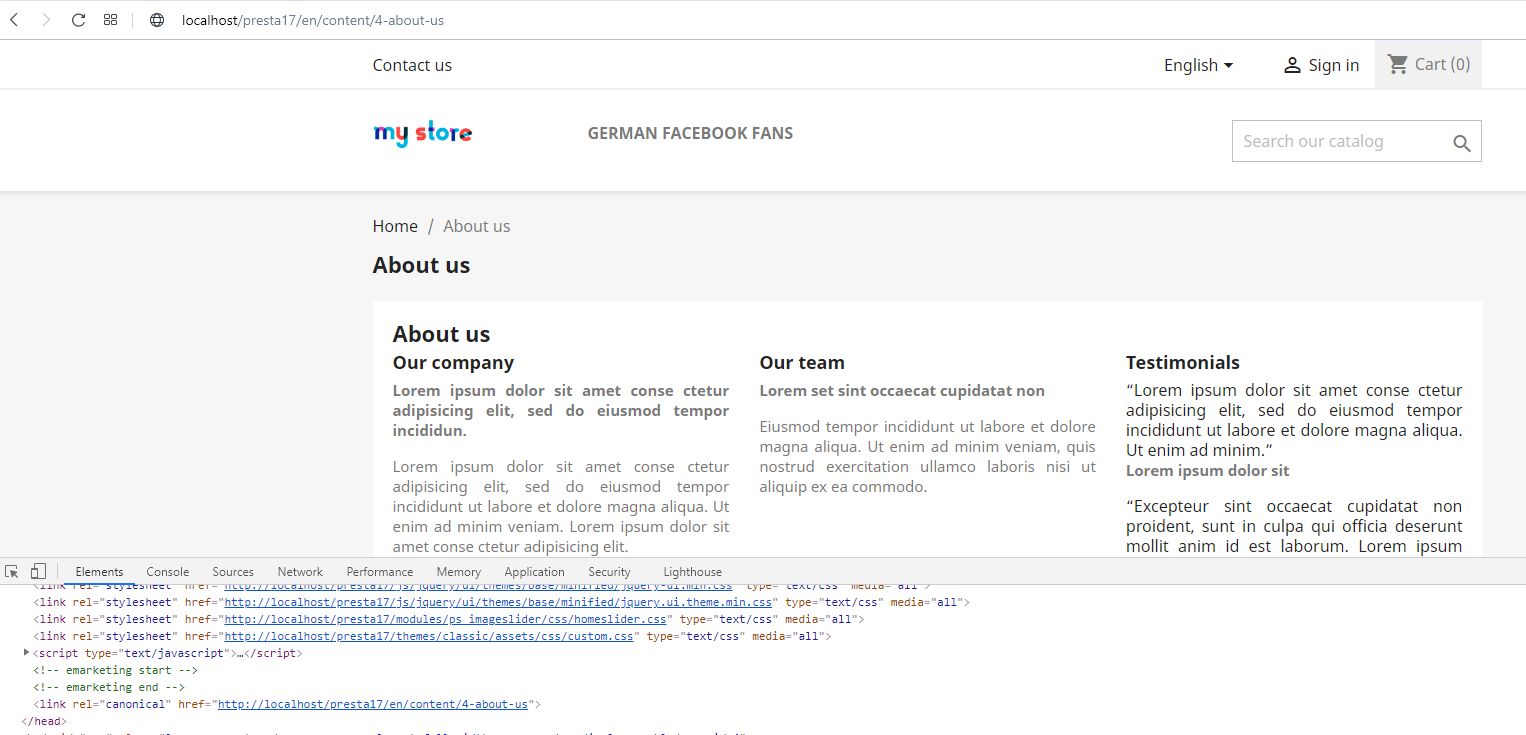1526x735 pixels.
Task: Click the search magnifier icon
Action: pos(1462,143)
